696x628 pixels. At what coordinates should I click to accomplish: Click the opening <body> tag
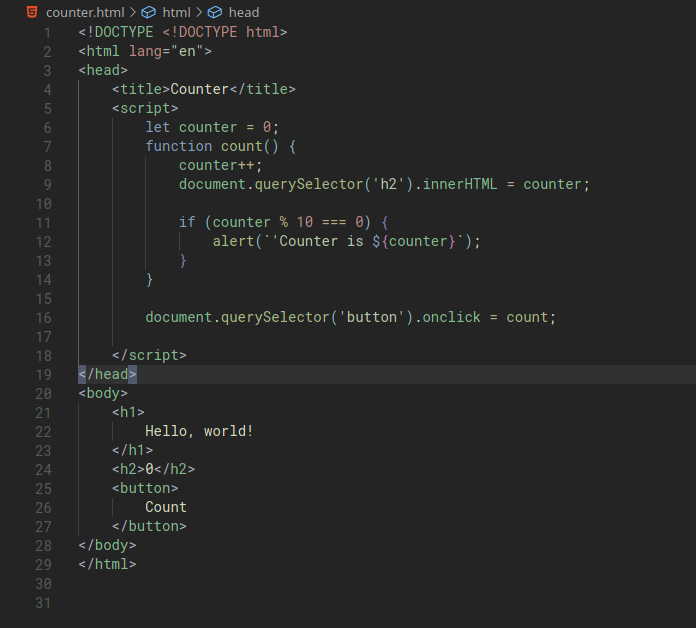(x=103, y=394)
